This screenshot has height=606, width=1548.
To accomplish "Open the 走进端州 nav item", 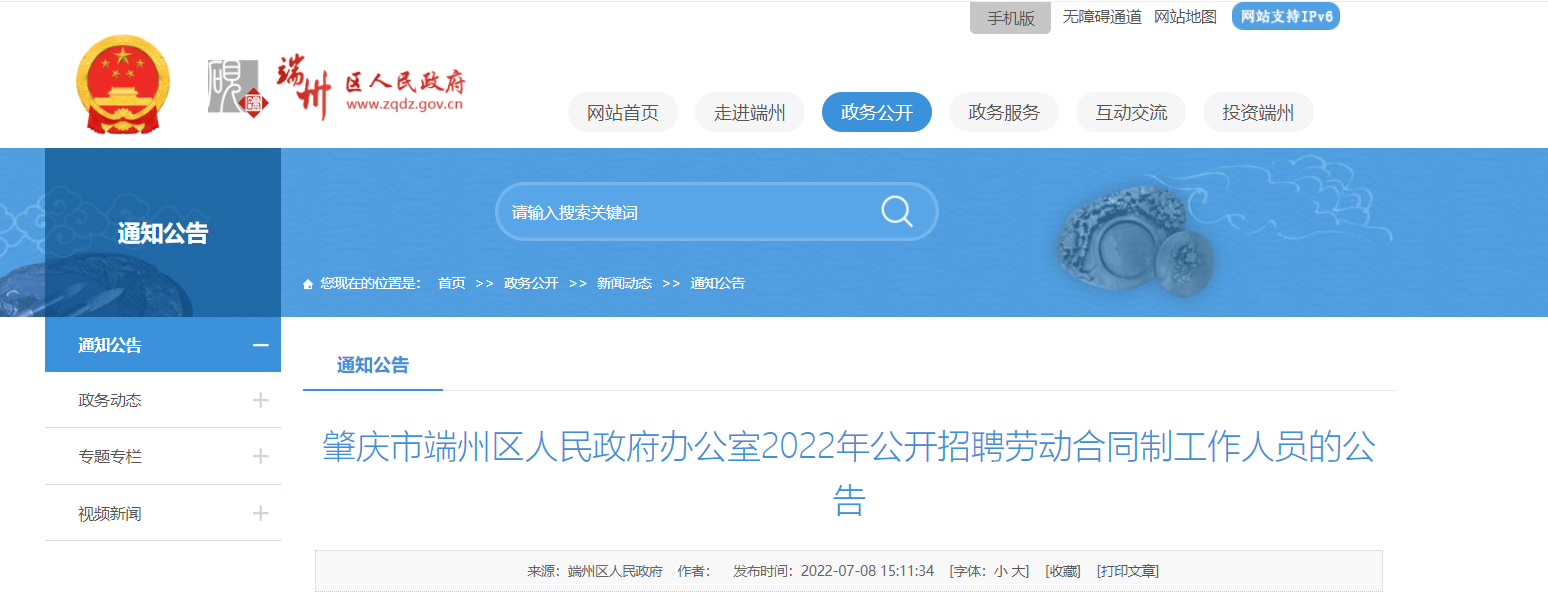I will click(750, 112).
